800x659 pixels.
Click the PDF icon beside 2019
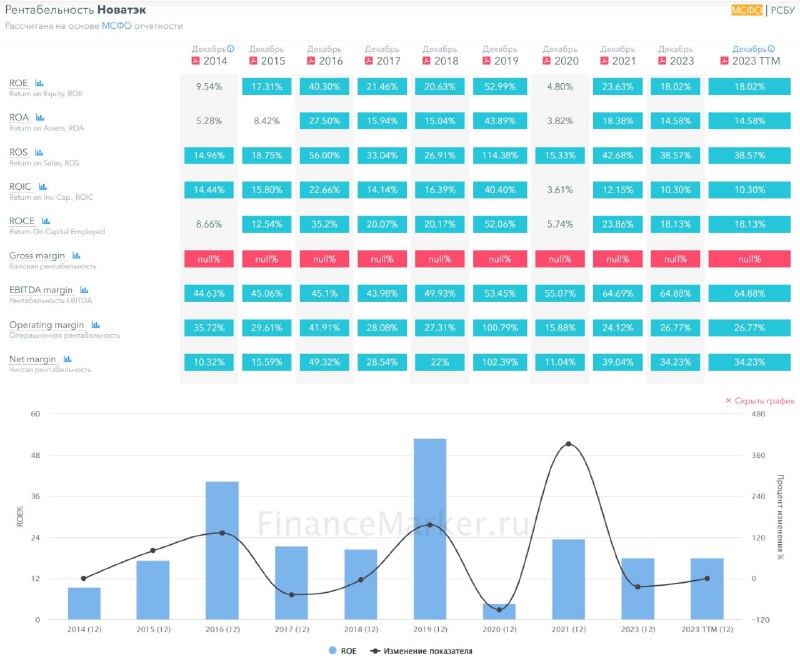click(486, 61)
